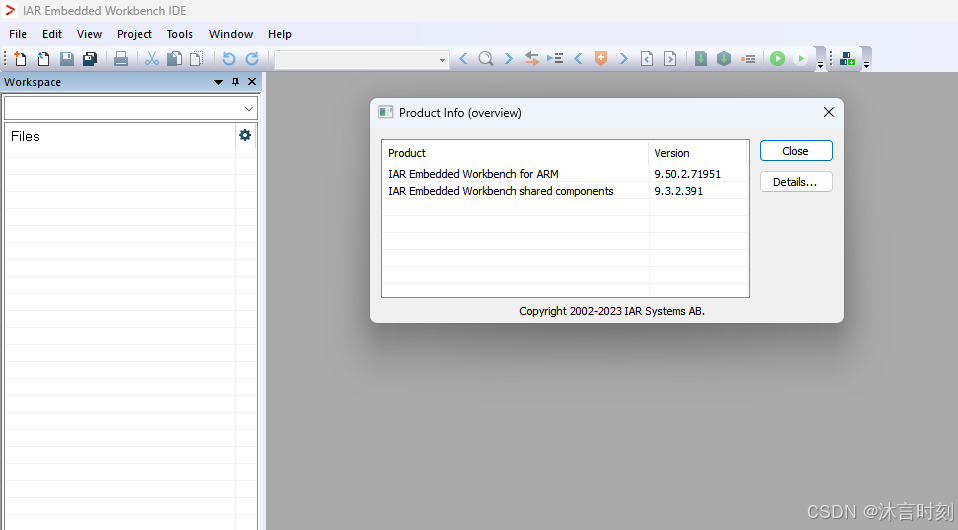Click the green Download and Debug button
958x530 pixels.
[777, 59]
